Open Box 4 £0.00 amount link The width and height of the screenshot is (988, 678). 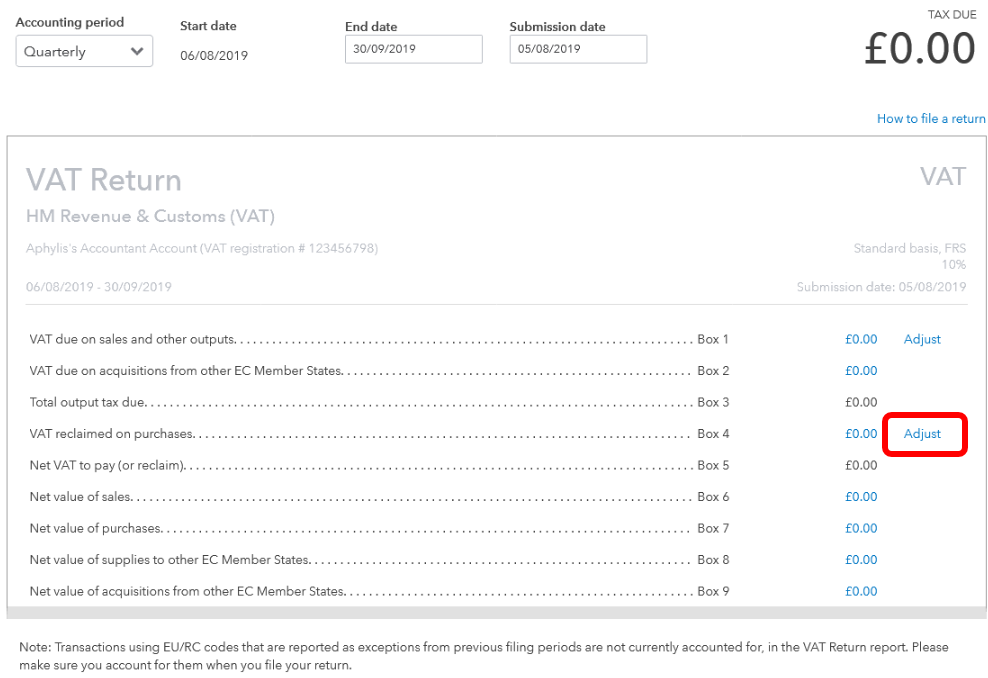pos(860,434)
